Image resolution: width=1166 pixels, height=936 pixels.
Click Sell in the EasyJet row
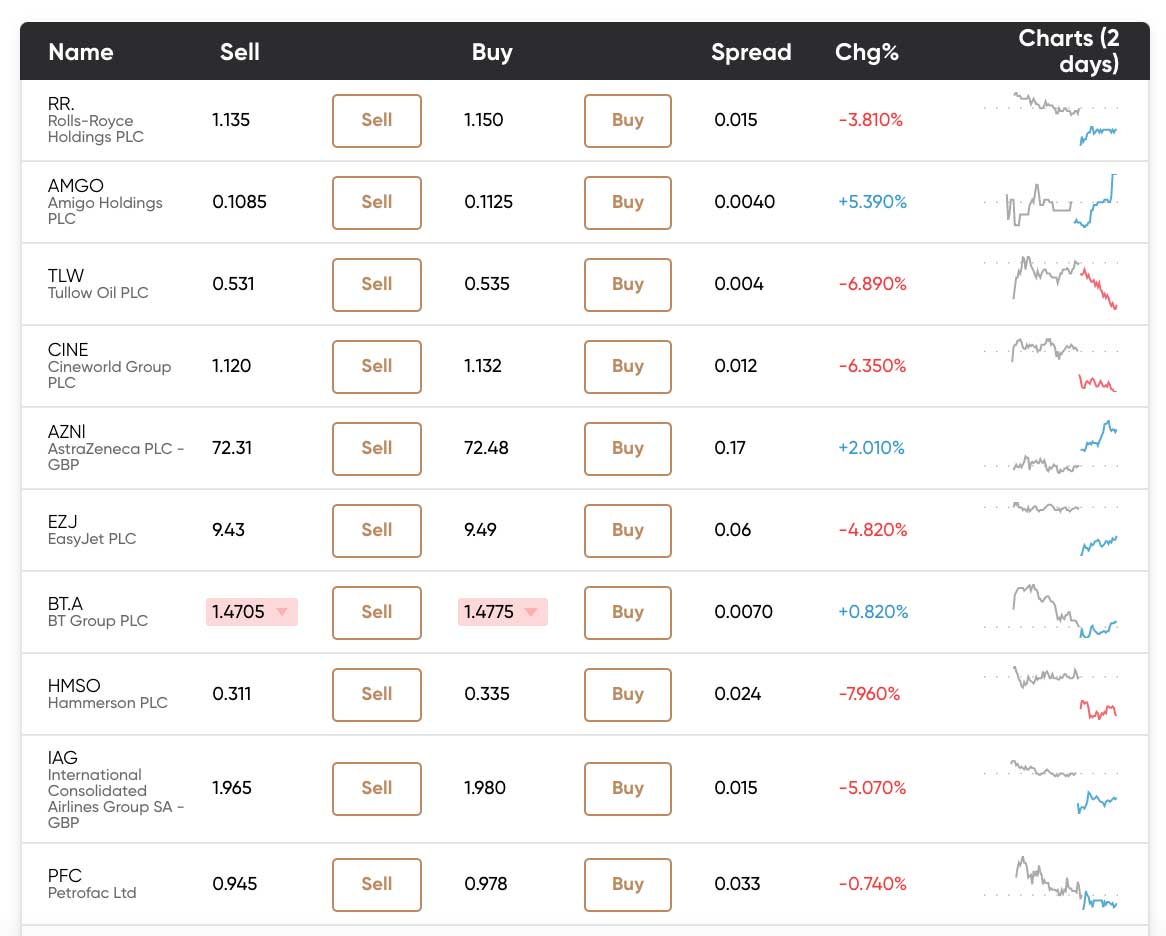coord(376,530)
